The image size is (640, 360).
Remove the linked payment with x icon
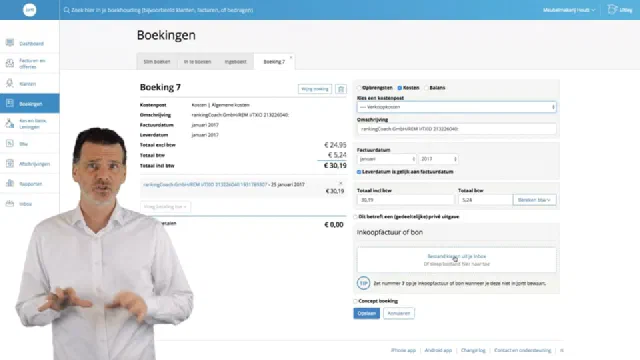(x=341, y=184)
